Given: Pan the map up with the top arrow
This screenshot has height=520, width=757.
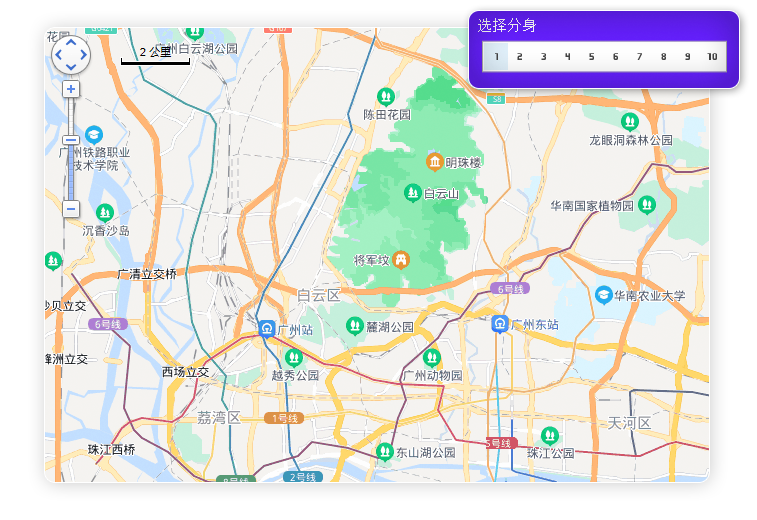Looking at the screenshot, I should pos(71,43).
